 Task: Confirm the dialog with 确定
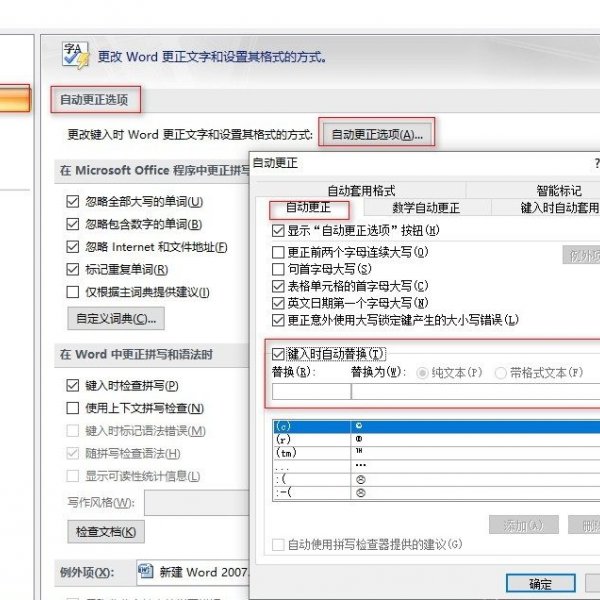click(540, 582)
